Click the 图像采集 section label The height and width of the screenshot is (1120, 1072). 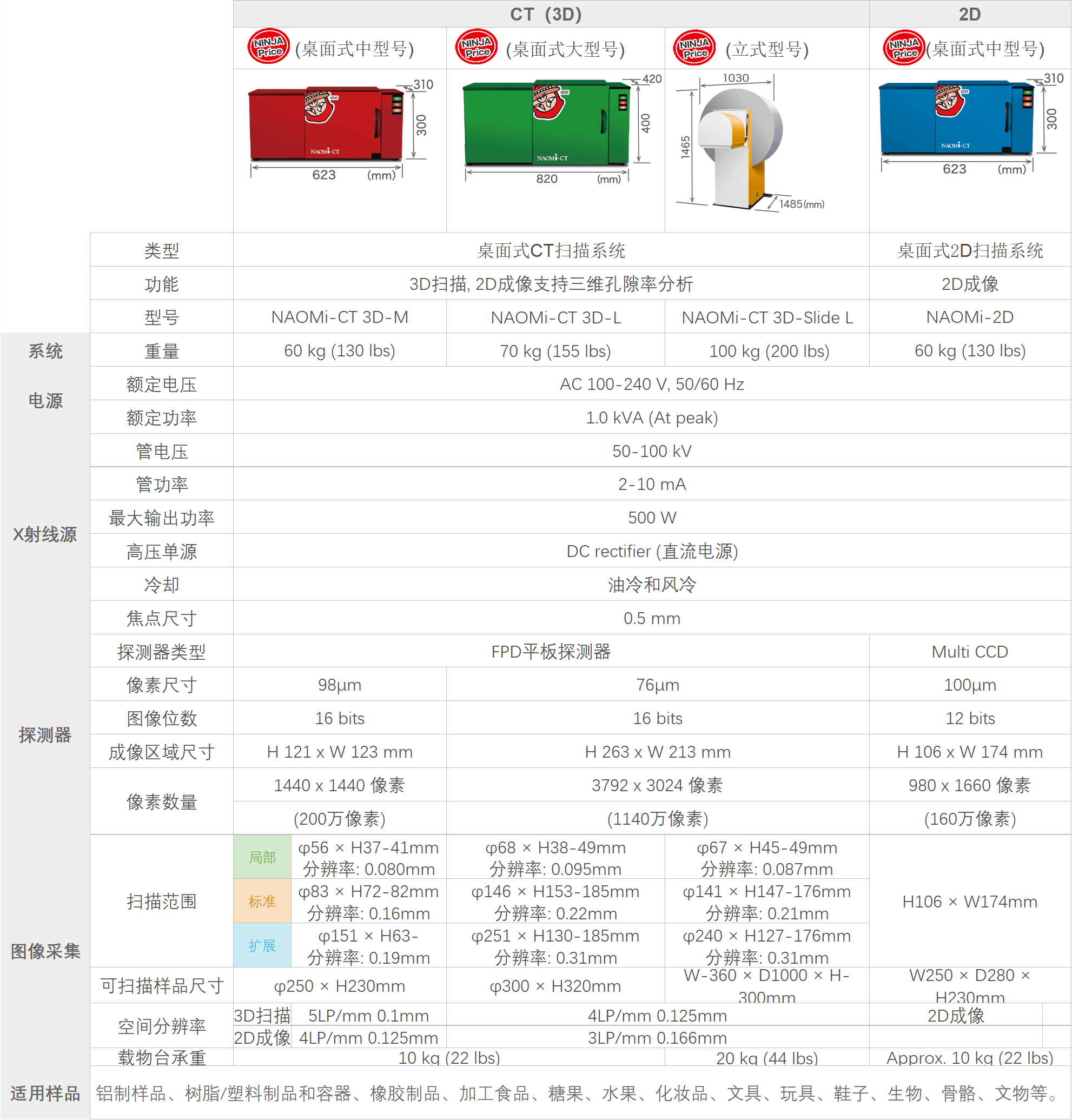45,951
